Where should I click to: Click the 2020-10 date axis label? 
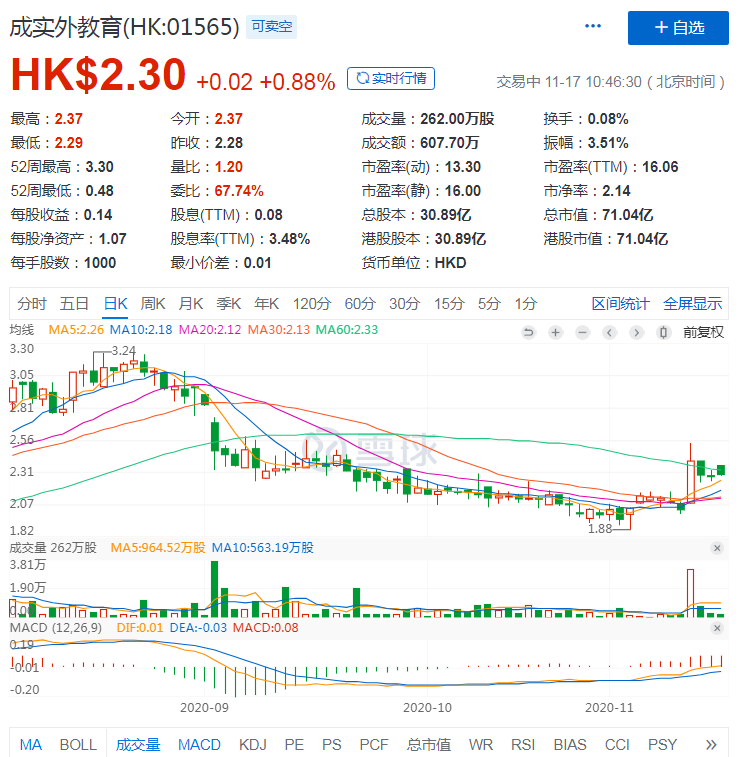click(x=427, y=708)
